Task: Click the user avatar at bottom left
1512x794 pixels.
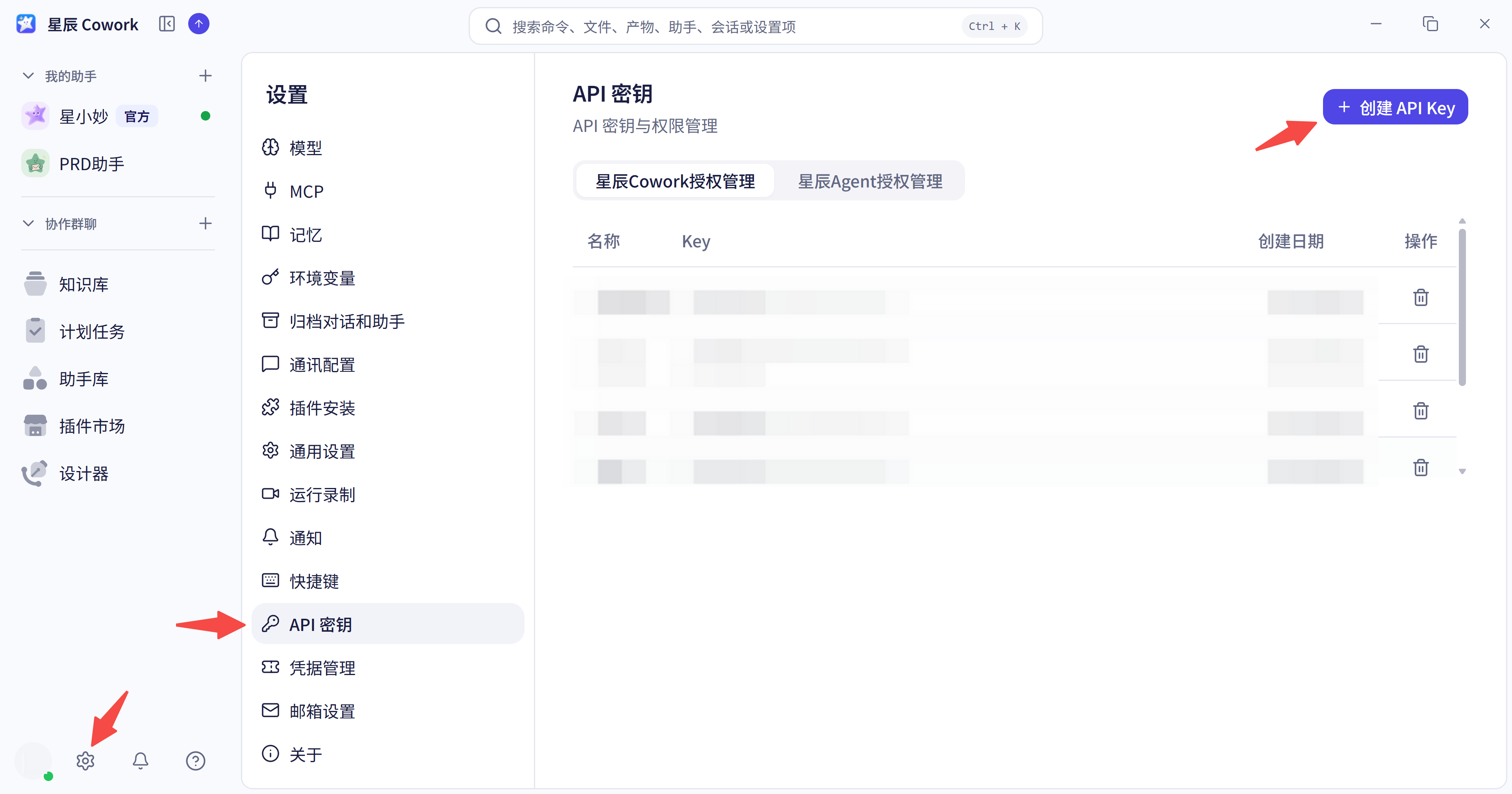Action: [33, 761]
